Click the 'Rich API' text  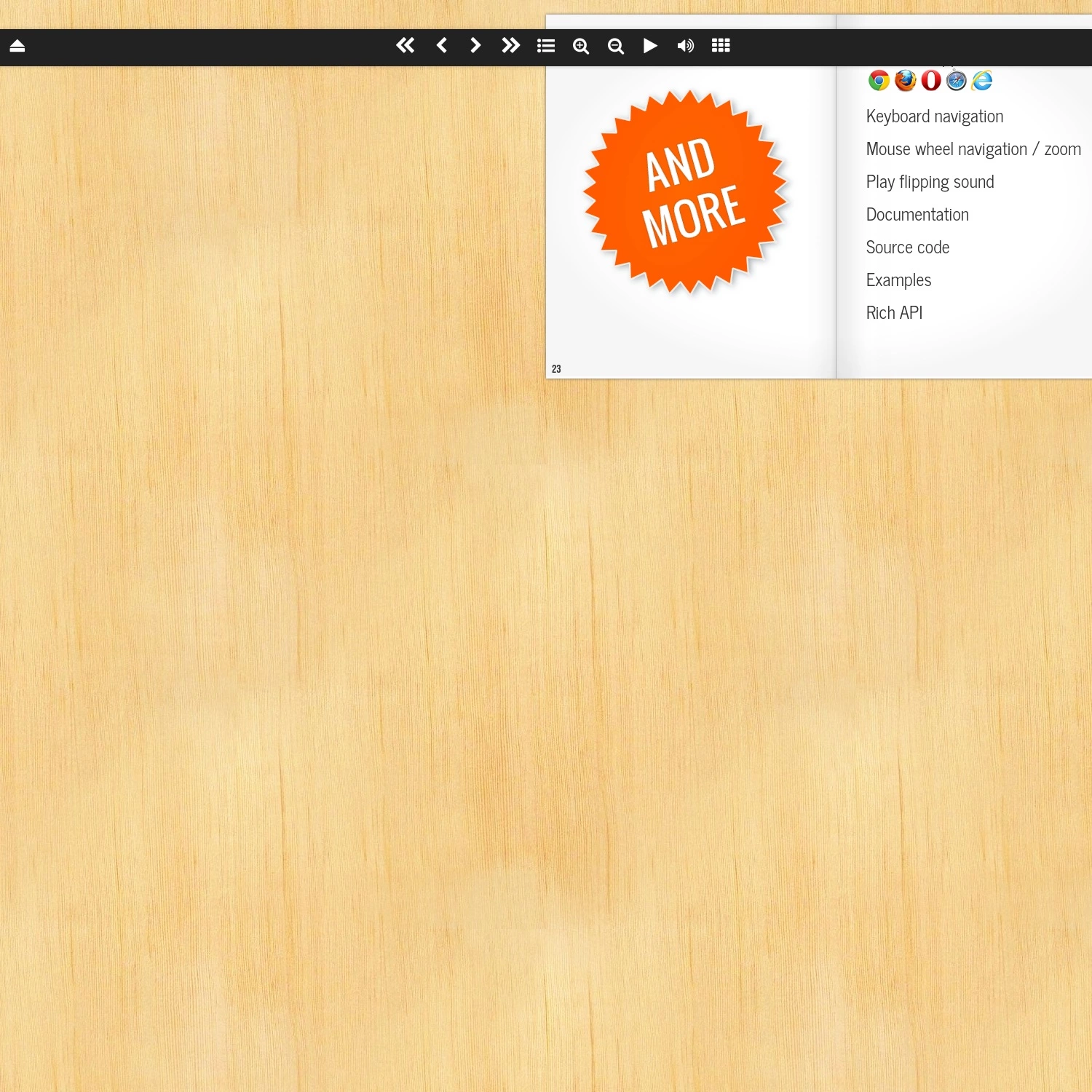pyautogui.click(x=894, y=313)
